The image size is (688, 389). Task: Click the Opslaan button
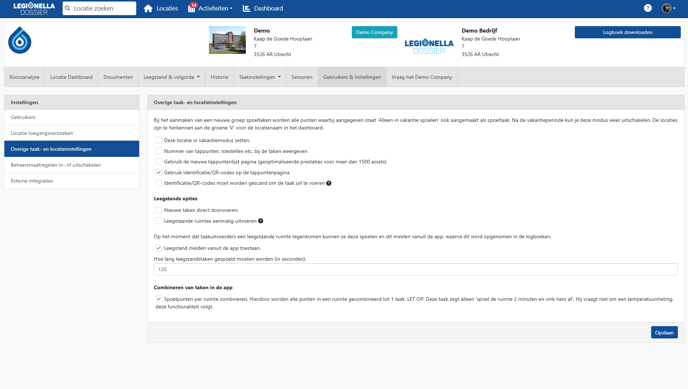664,332
